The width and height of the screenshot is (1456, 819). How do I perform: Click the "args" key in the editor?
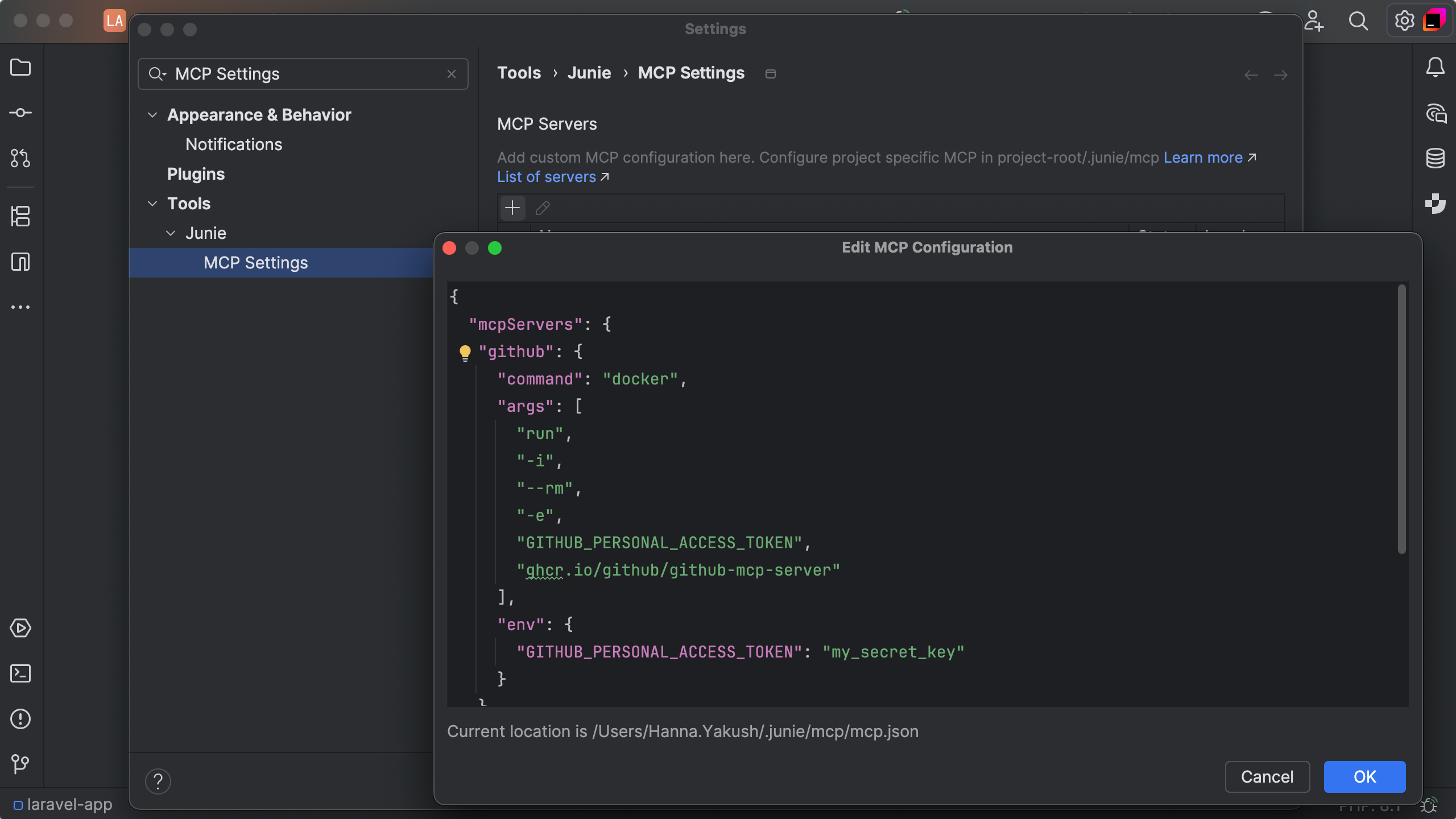[x=526, y=406]
